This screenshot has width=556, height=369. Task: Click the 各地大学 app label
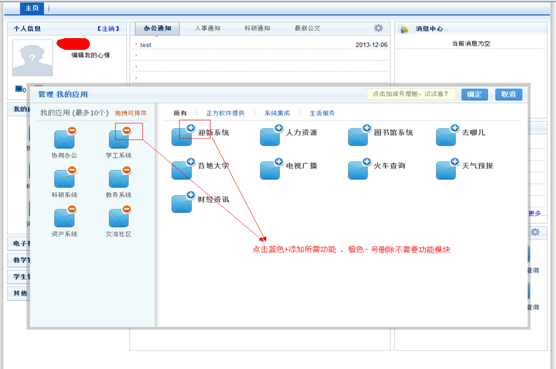213,166
